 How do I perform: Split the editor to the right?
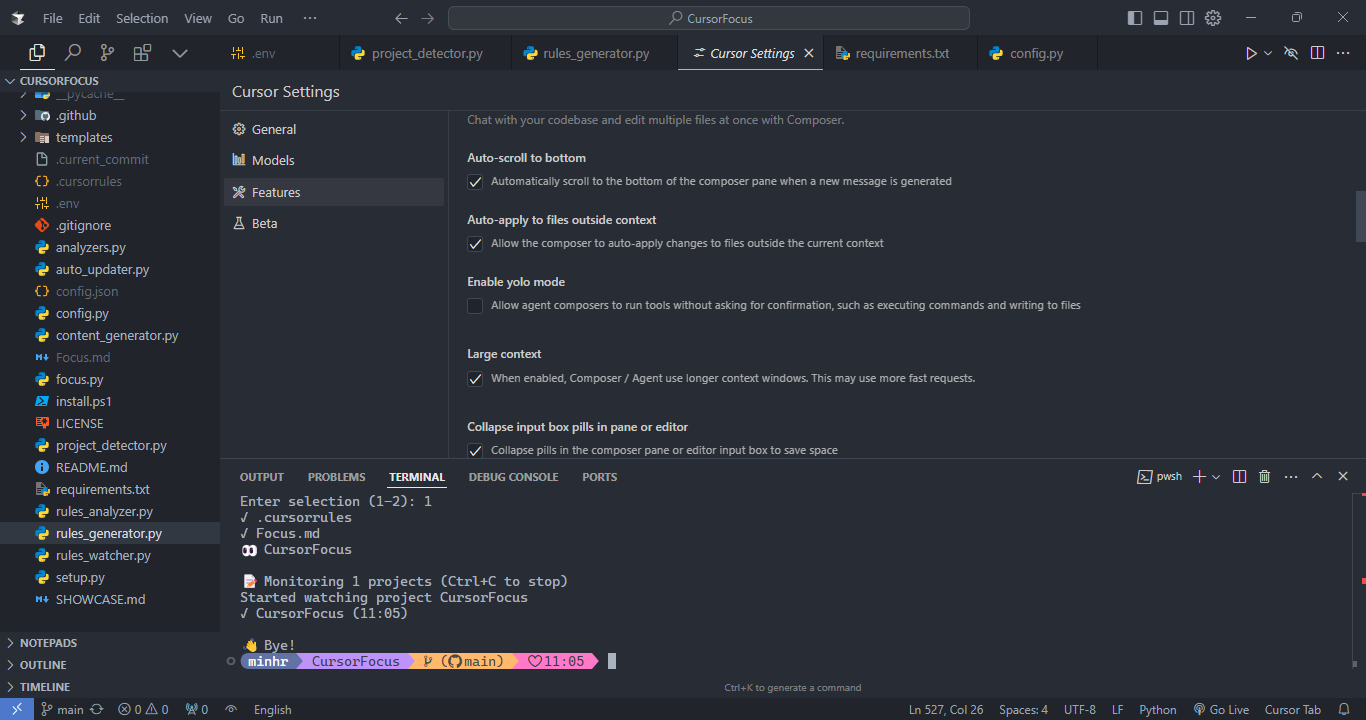1318,53
